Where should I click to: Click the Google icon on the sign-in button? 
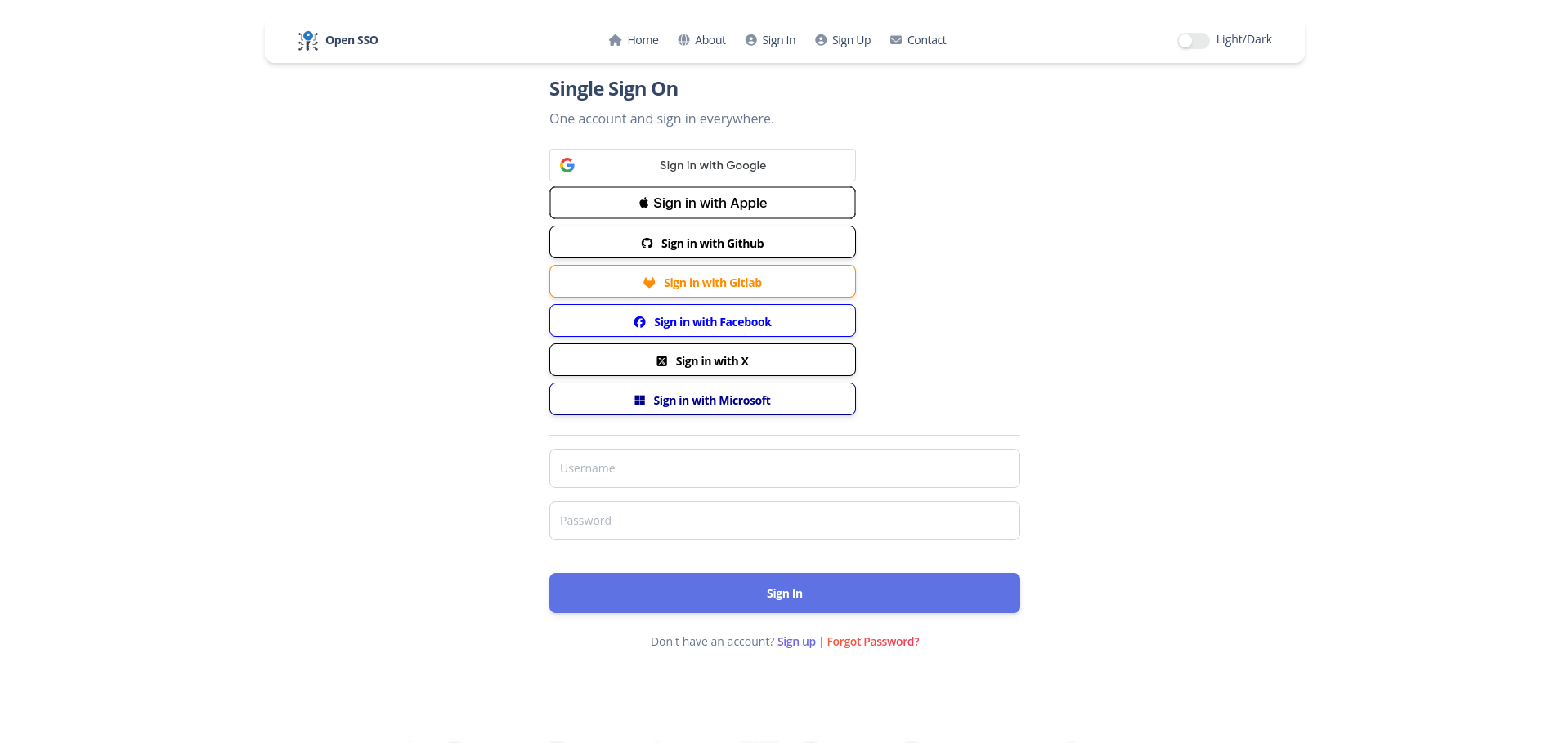567,164
